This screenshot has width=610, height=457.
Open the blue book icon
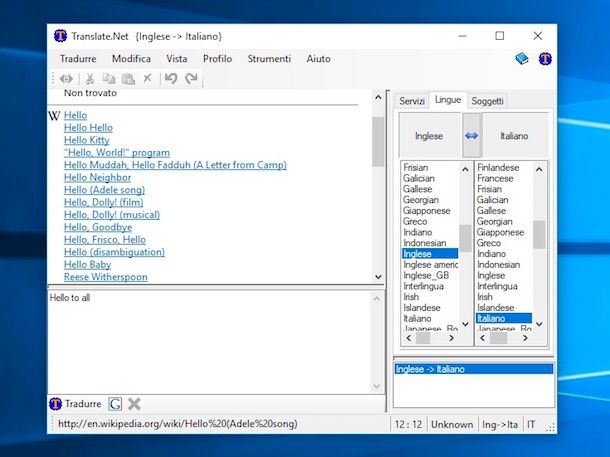(522, 59)
